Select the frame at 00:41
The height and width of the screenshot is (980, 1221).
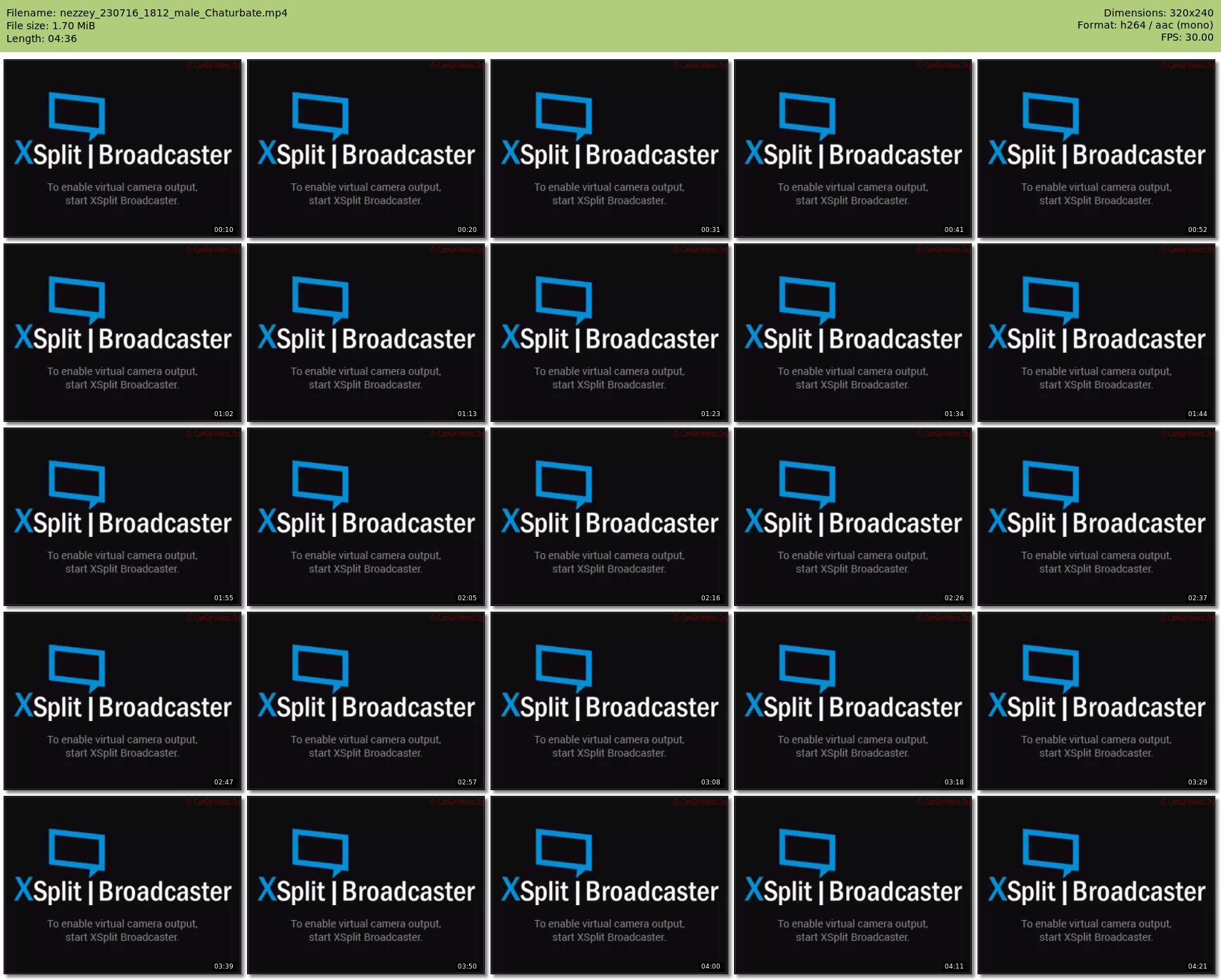853,148
